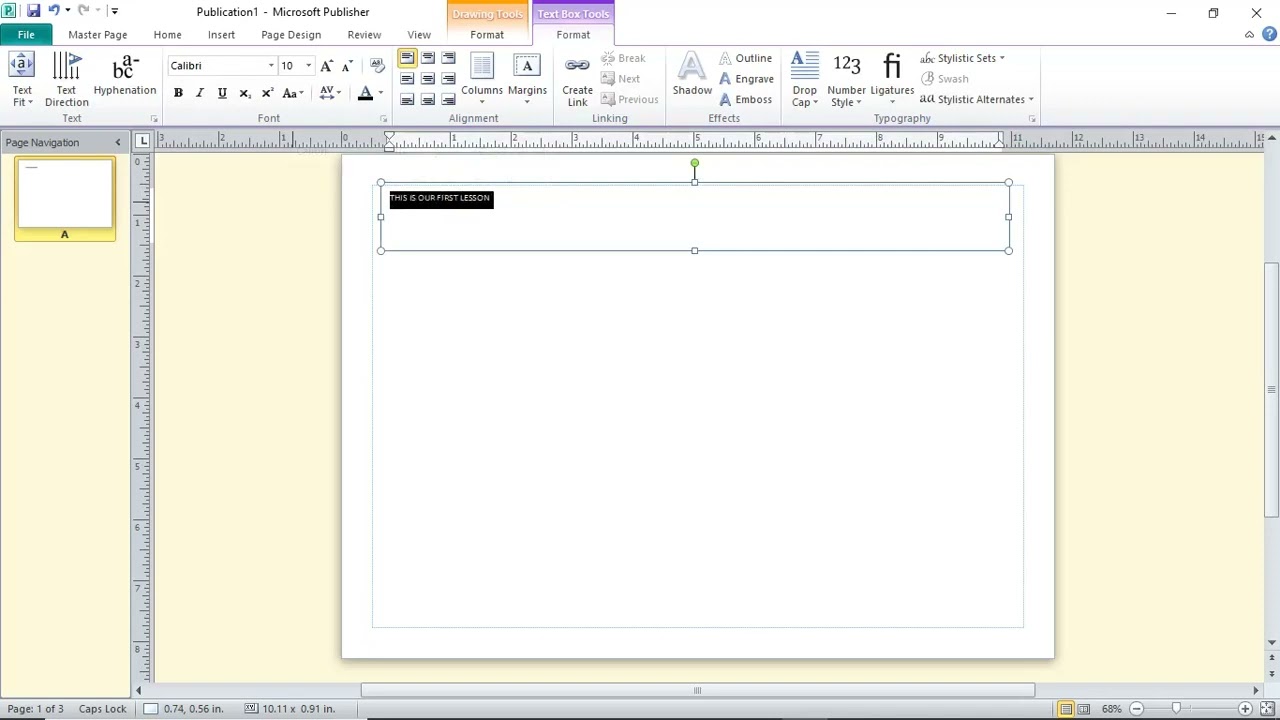Switch to Review tab
The height and width of the screenshot is (720, 1280).
(364, 35)
